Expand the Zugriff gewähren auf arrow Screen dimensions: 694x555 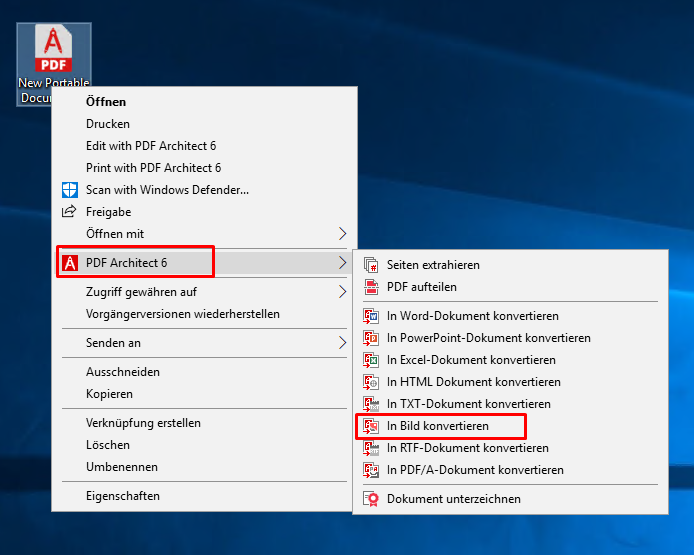343,292
